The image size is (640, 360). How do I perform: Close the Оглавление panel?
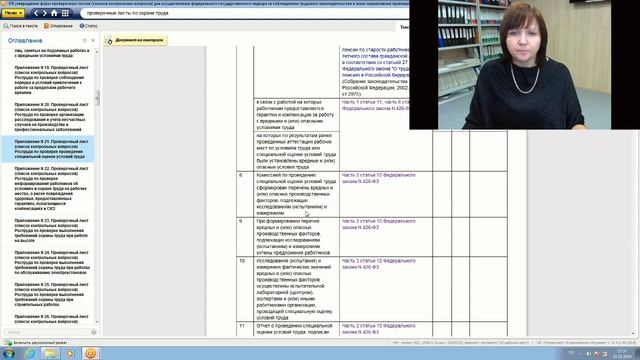coord(93,40)
